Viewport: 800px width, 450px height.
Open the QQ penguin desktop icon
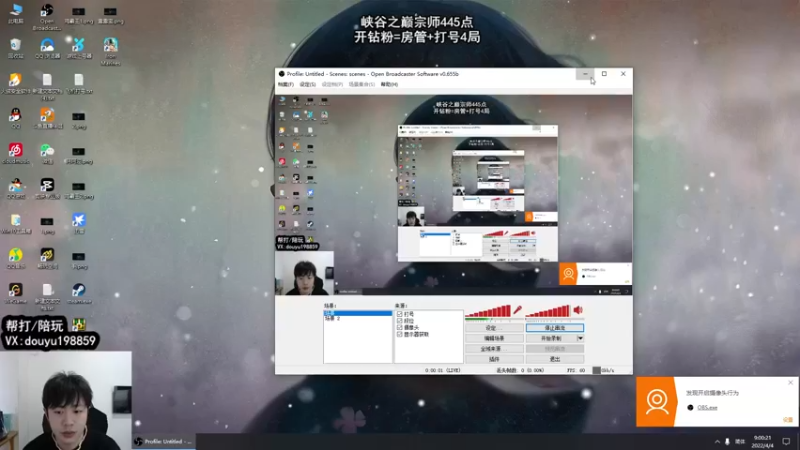tap(15, 118)
